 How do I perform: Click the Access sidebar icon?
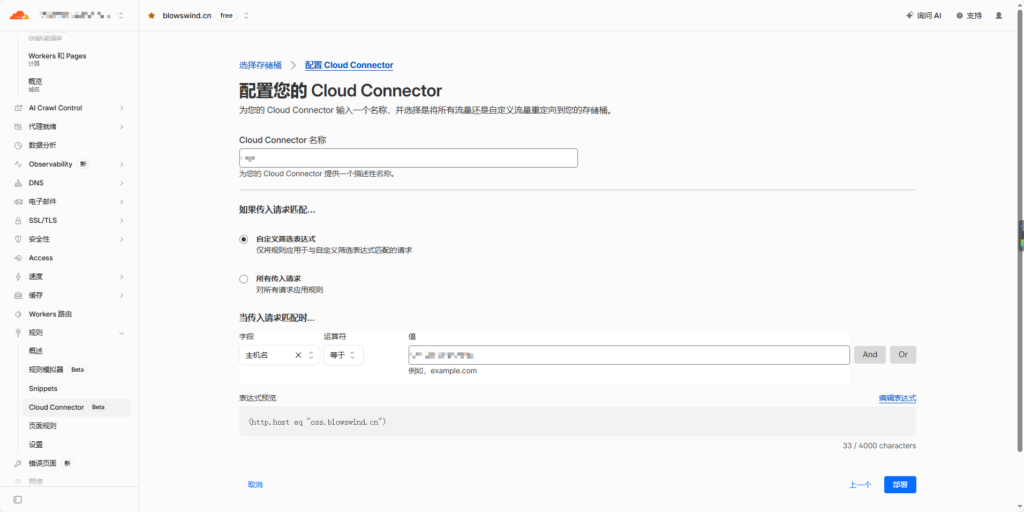click(x=18, y=258)
